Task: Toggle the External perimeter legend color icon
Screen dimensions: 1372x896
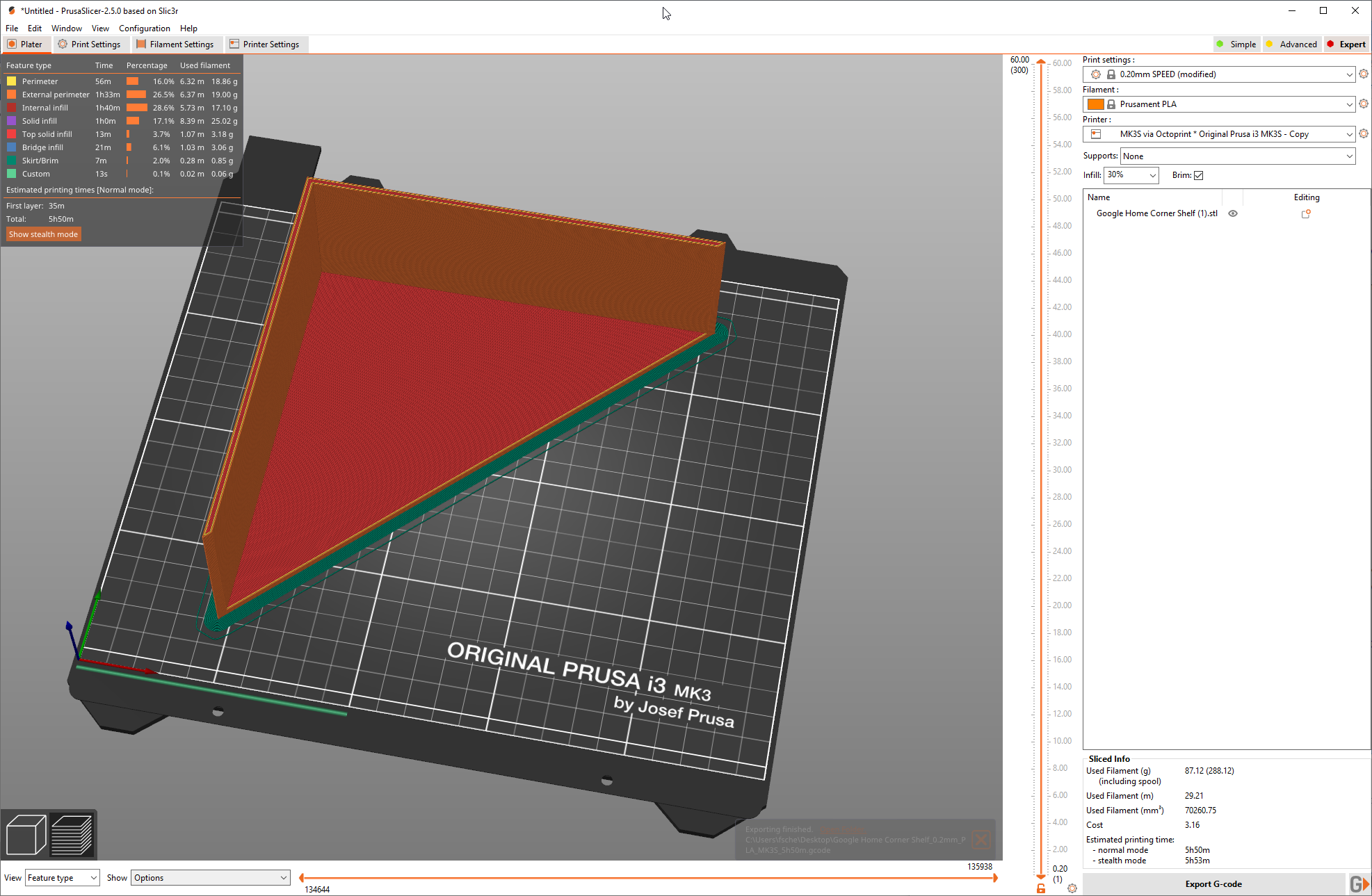Action: point(12,95)
